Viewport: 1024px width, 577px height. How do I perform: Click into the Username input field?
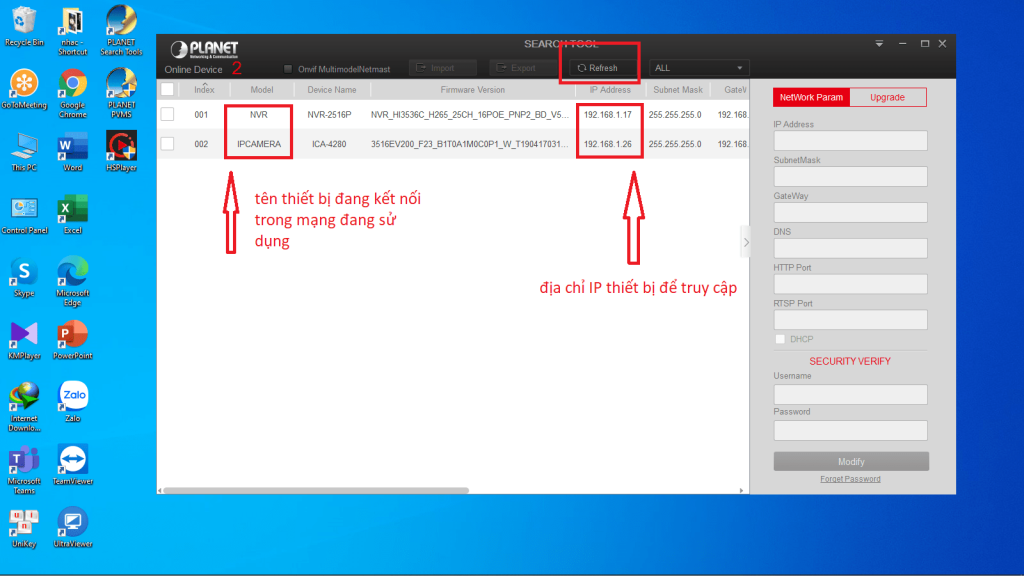pos(850,394)
